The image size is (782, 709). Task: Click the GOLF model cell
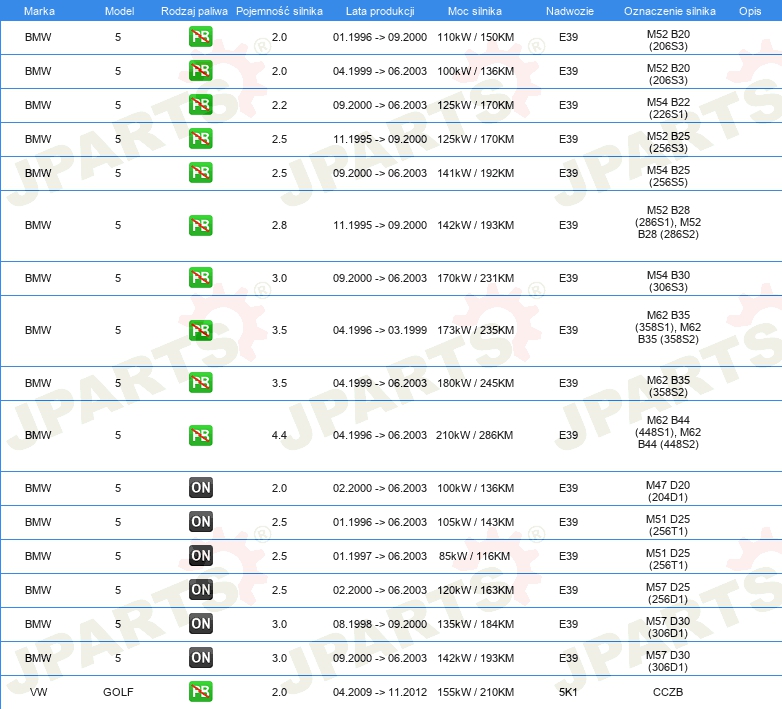pyautogui.click(x=118, y=692)
